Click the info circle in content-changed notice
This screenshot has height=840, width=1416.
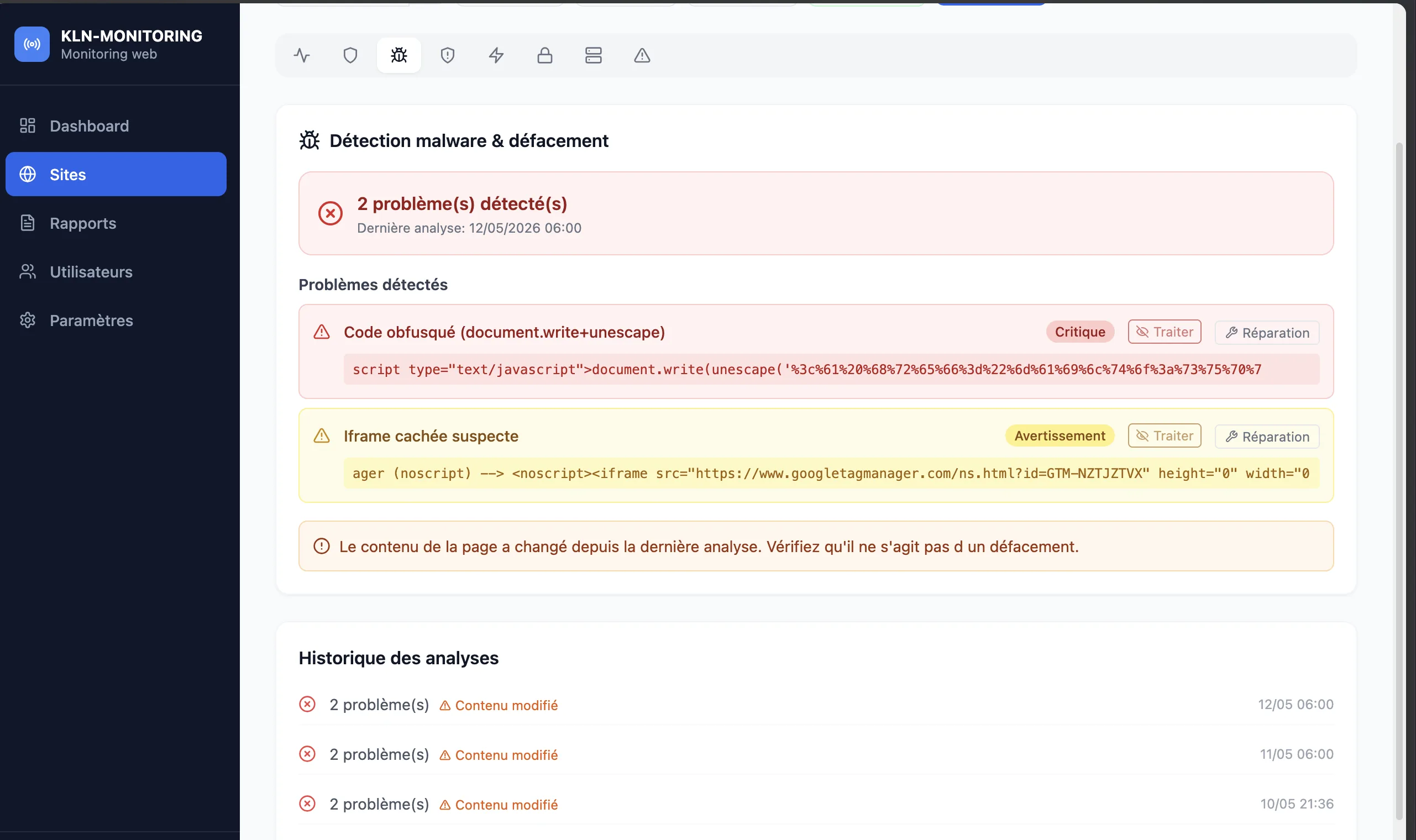[x=322, y=546]
